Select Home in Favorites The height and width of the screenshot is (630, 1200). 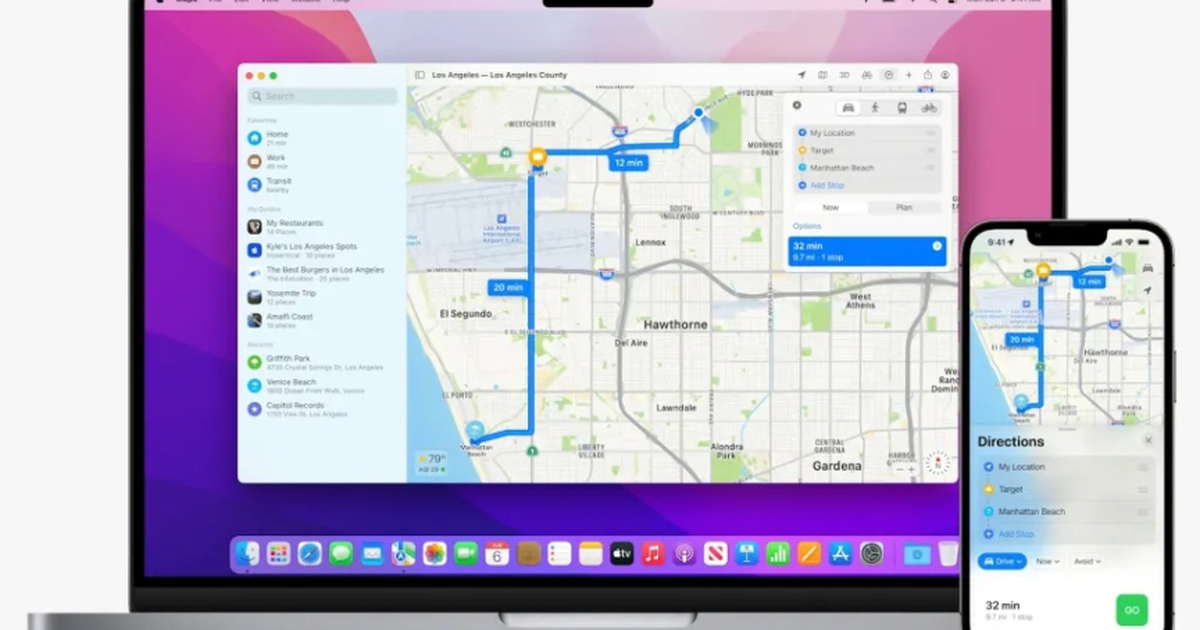[322, 138]
